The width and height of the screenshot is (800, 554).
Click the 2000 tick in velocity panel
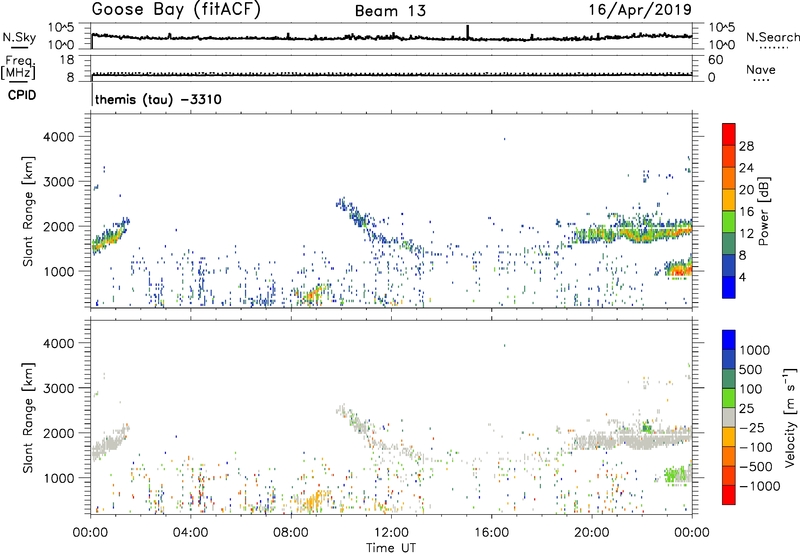tap(58, 433)
